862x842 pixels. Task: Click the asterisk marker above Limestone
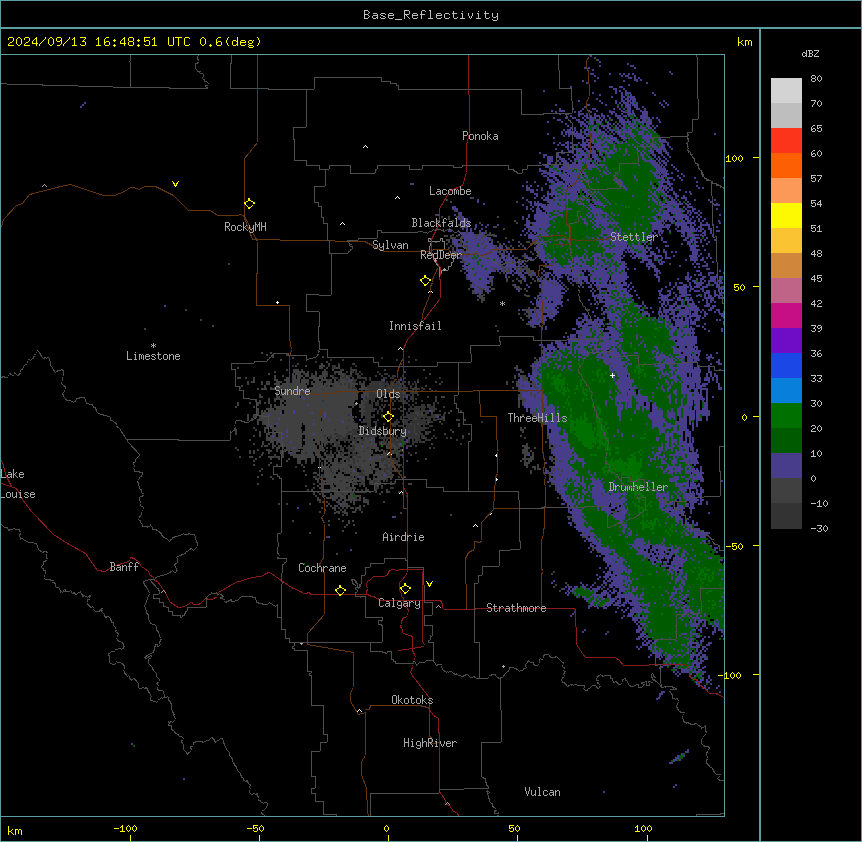click(x=153, y=346)
